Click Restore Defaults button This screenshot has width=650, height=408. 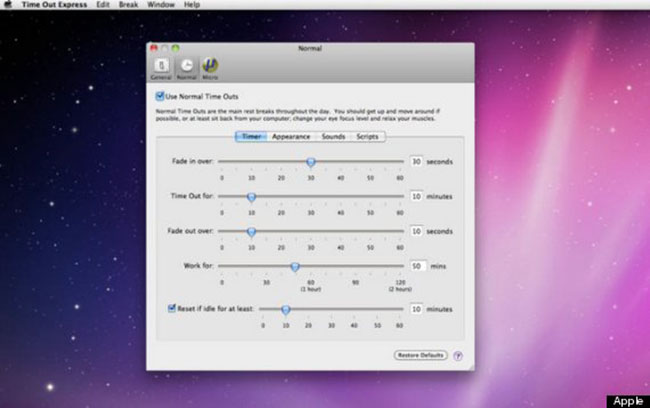pos(420,355)
